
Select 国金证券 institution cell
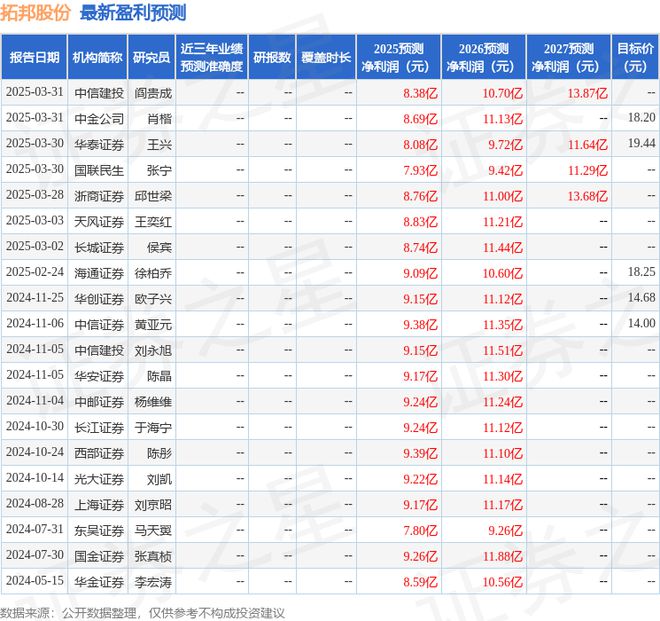[x=99, y=556]
